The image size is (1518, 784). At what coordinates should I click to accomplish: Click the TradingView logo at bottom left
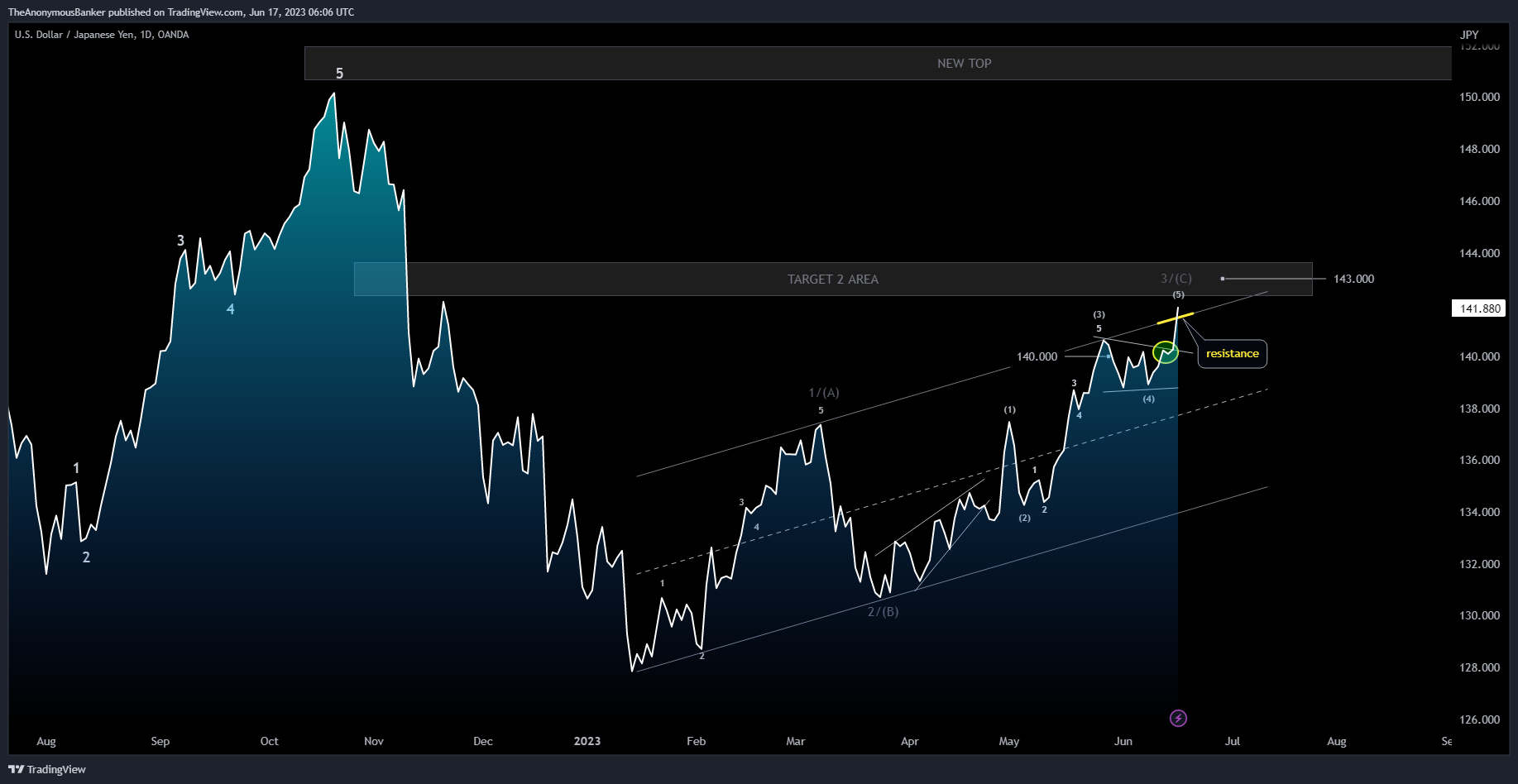pyautogui.click(x=47, y=769)
